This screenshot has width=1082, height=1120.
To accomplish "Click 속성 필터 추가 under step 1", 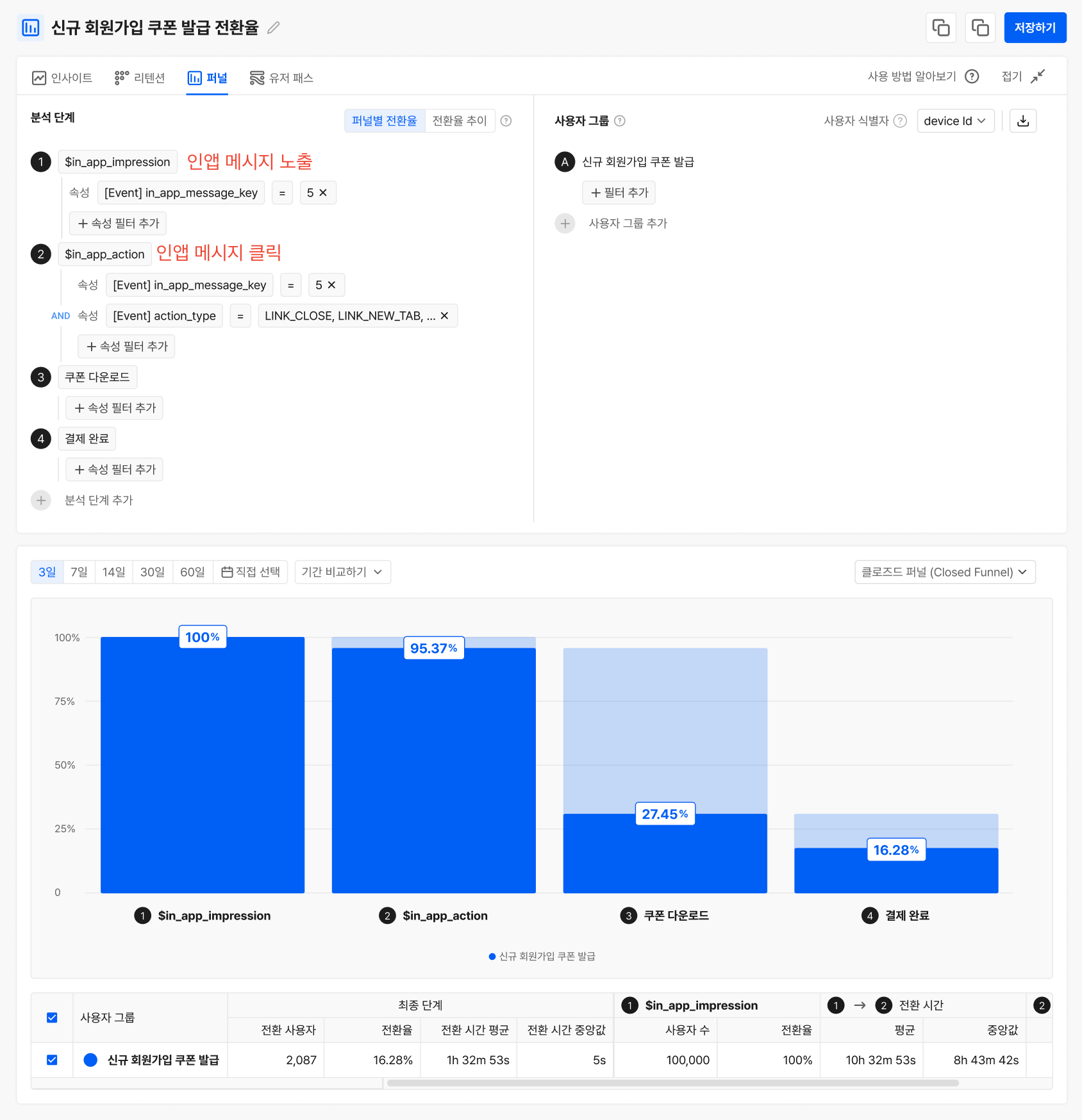I will [118, 224].
